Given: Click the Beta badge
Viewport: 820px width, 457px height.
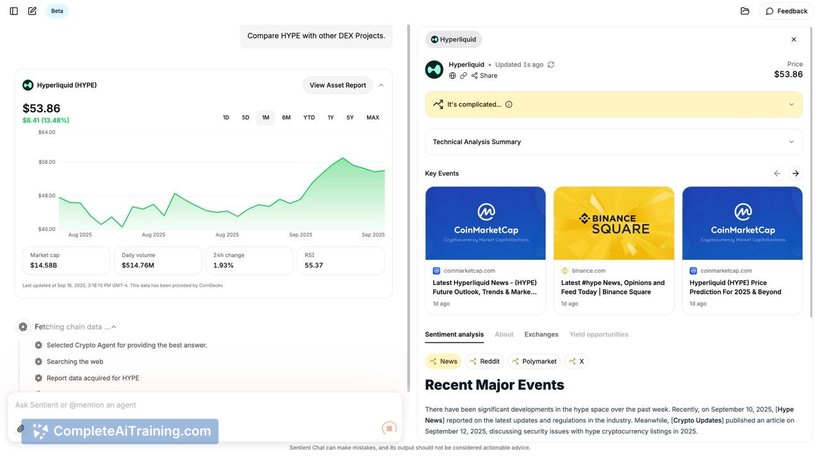Looking at the screenshot, I should [57, 11].
